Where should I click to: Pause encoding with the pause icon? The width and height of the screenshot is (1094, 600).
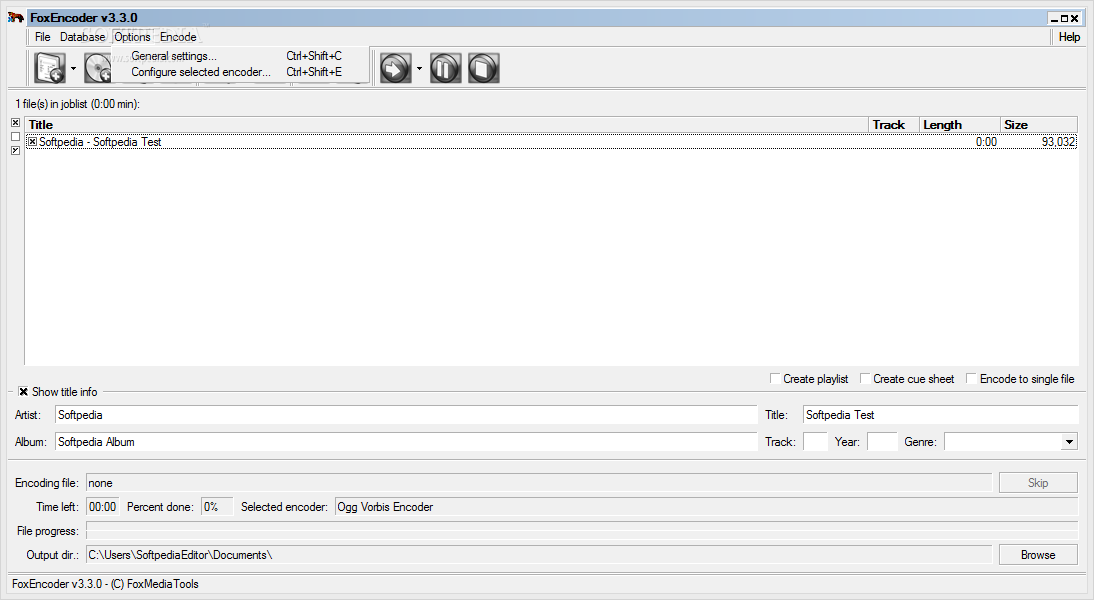pos(445,68)
